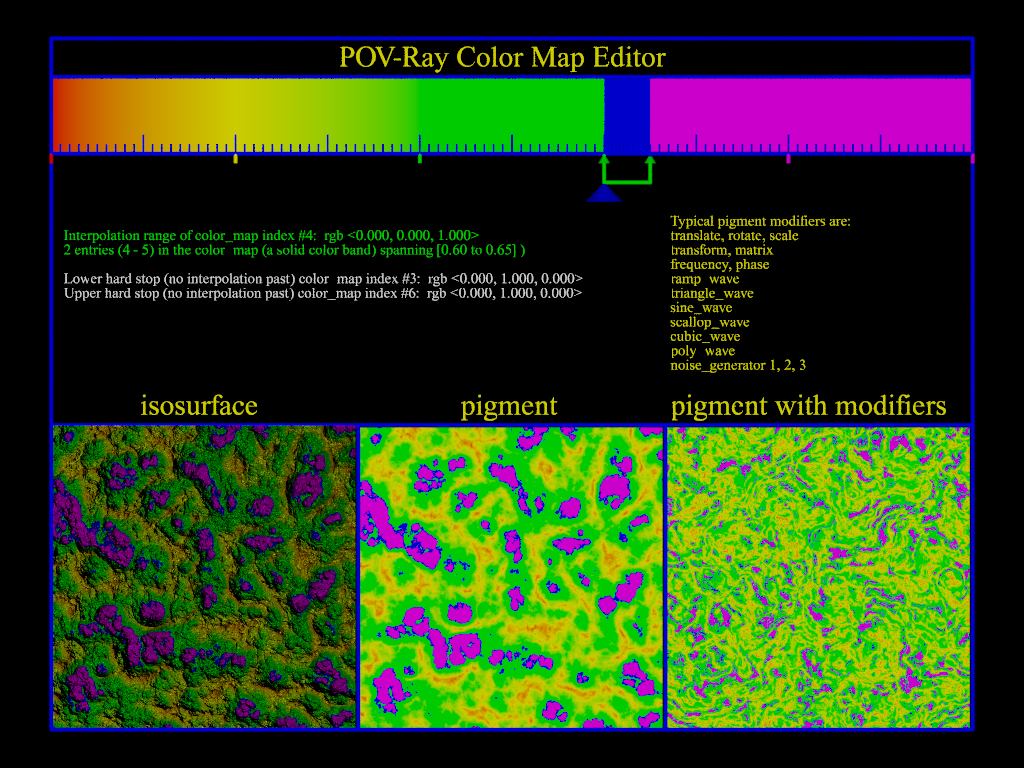Click the left green range arrow
Viewport: 1024px width, 768px height.
click(x=604, y=163)
